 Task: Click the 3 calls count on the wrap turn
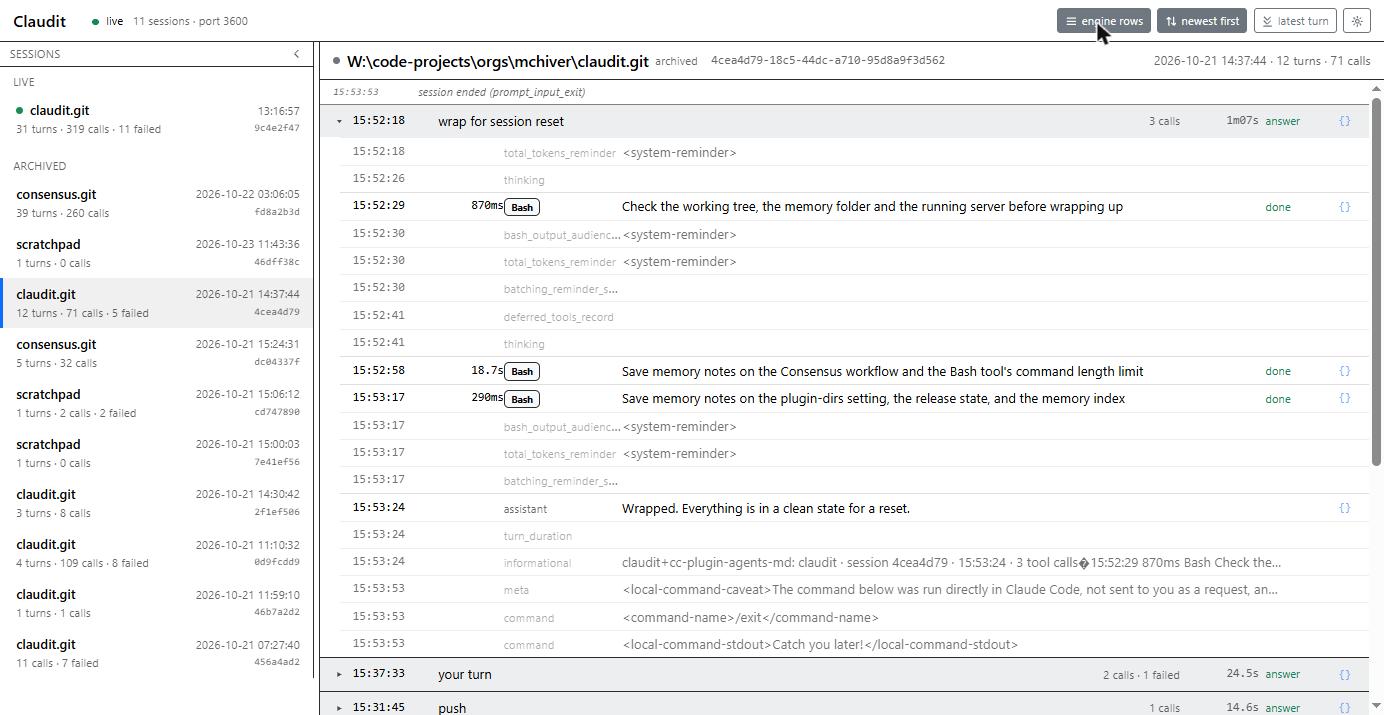(x=1164, y=121)
